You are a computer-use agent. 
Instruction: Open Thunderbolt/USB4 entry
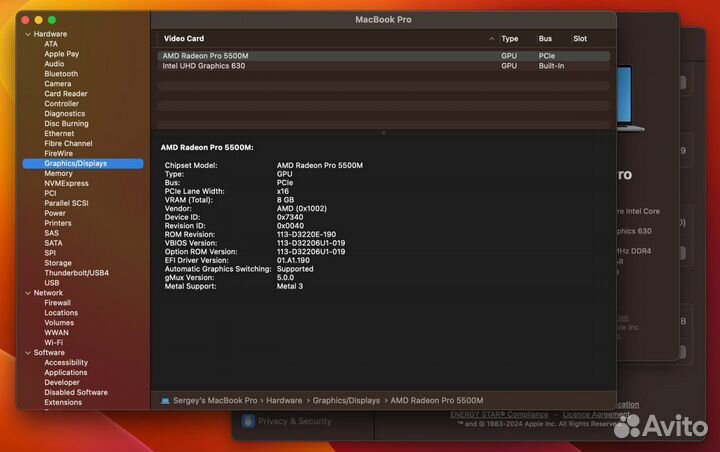77,273
